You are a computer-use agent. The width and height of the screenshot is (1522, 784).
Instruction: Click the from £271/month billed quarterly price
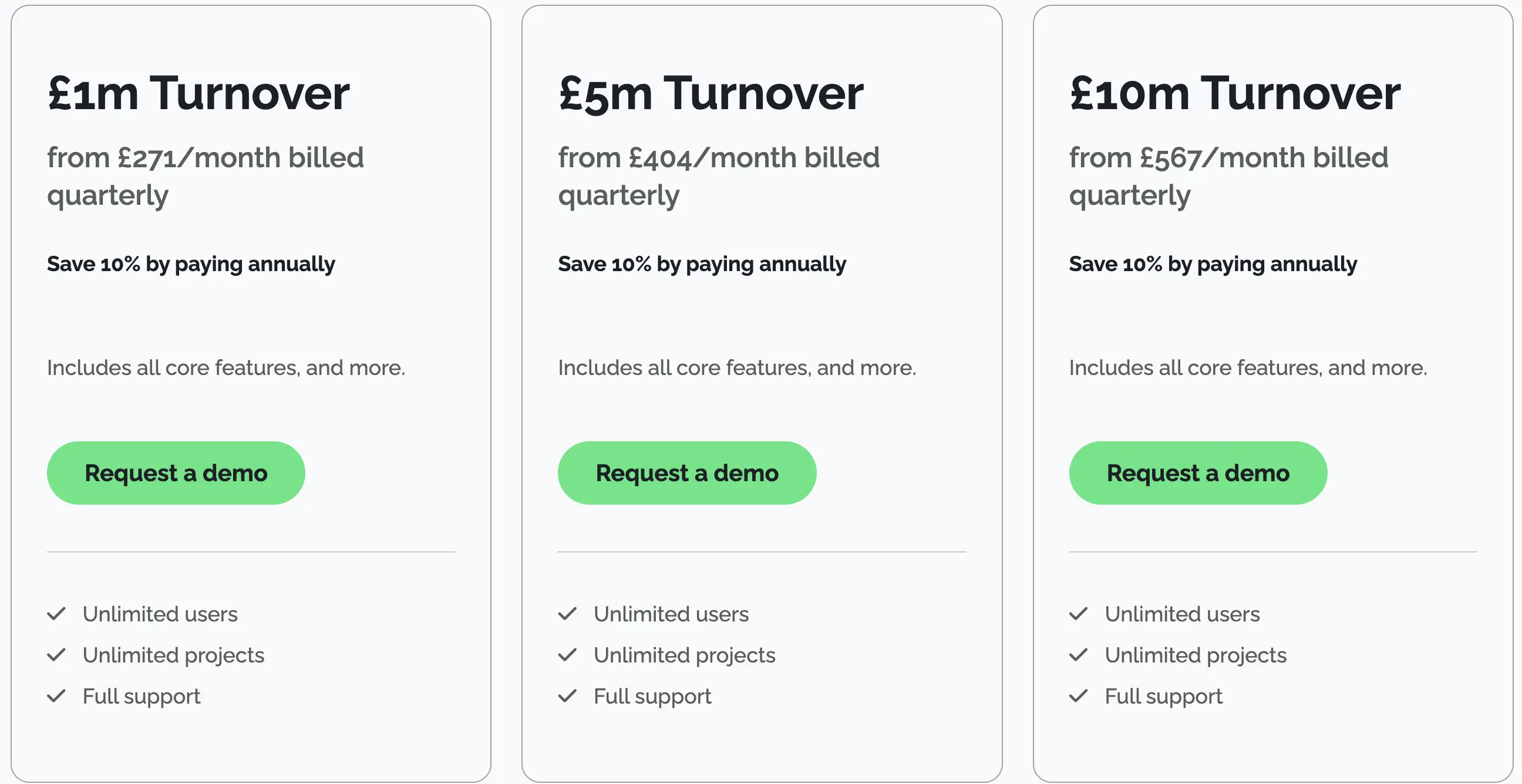point(205,176)
